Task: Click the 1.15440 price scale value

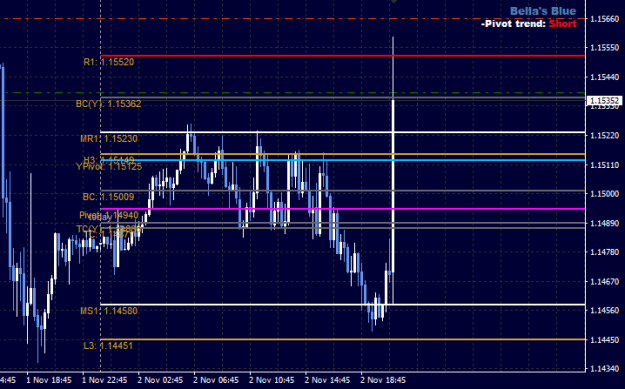Action: click(x=605, y=77)
